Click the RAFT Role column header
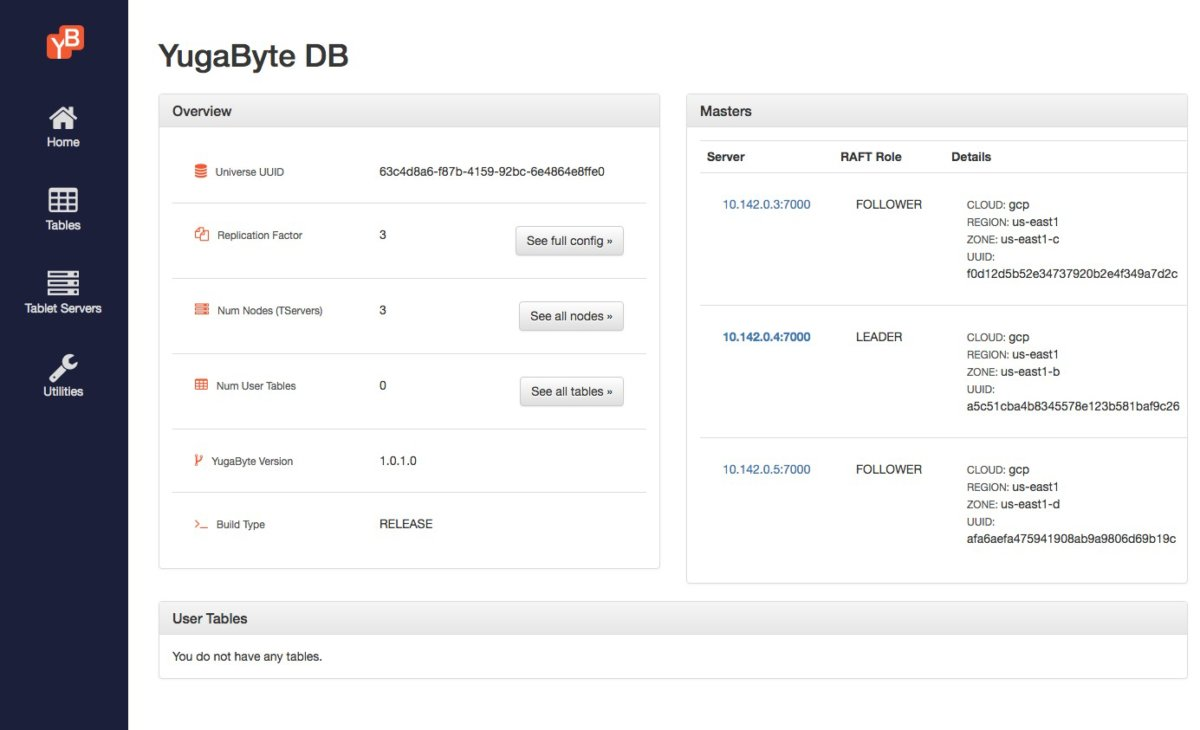 click(x=871, y=157)
